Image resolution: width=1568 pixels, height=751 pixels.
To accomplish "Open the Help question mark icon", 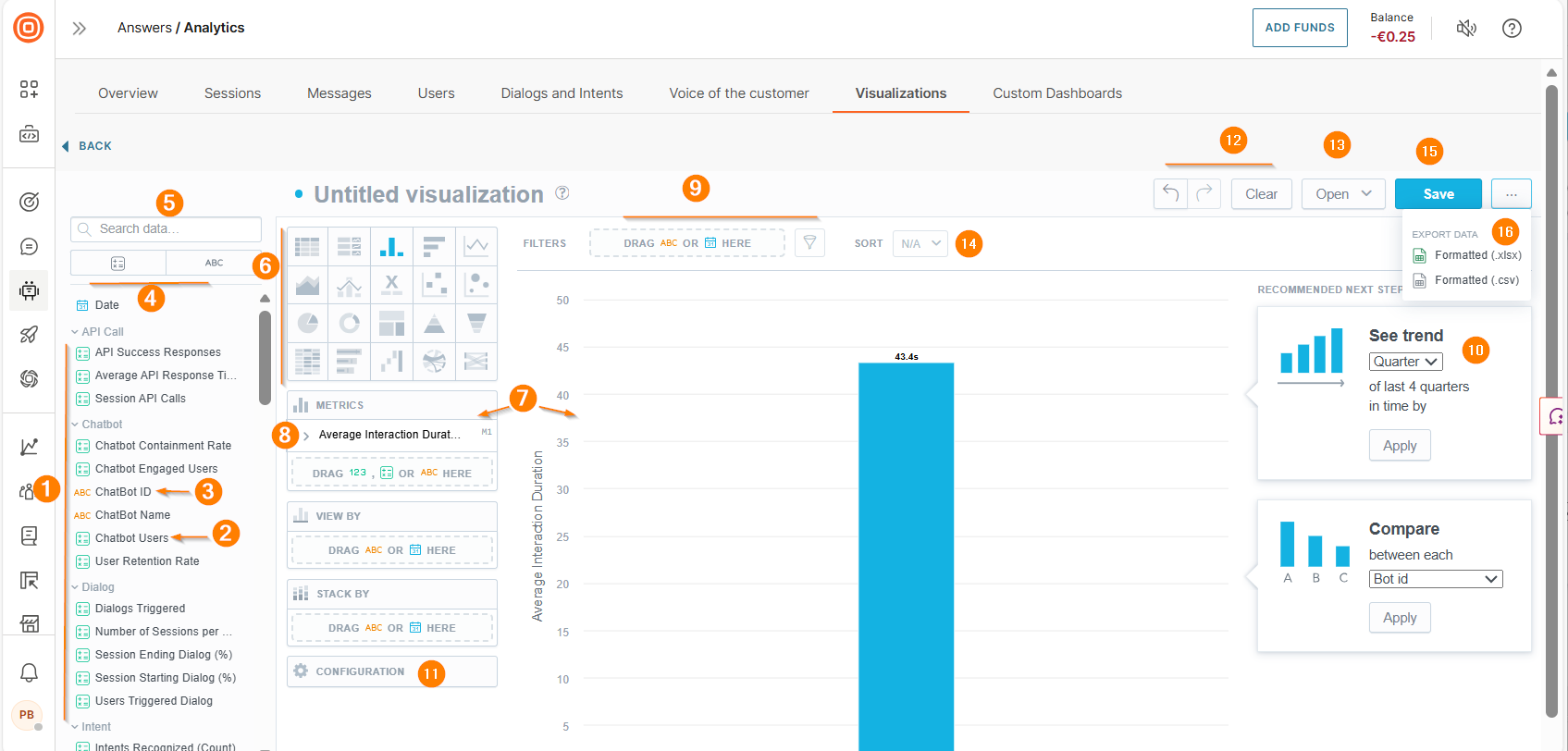I will (1512, 28).
